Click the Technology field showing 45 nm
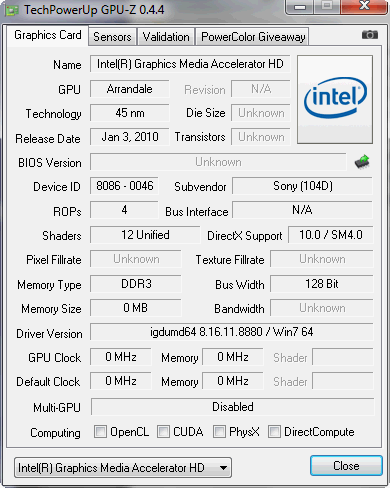 [130, 113]
